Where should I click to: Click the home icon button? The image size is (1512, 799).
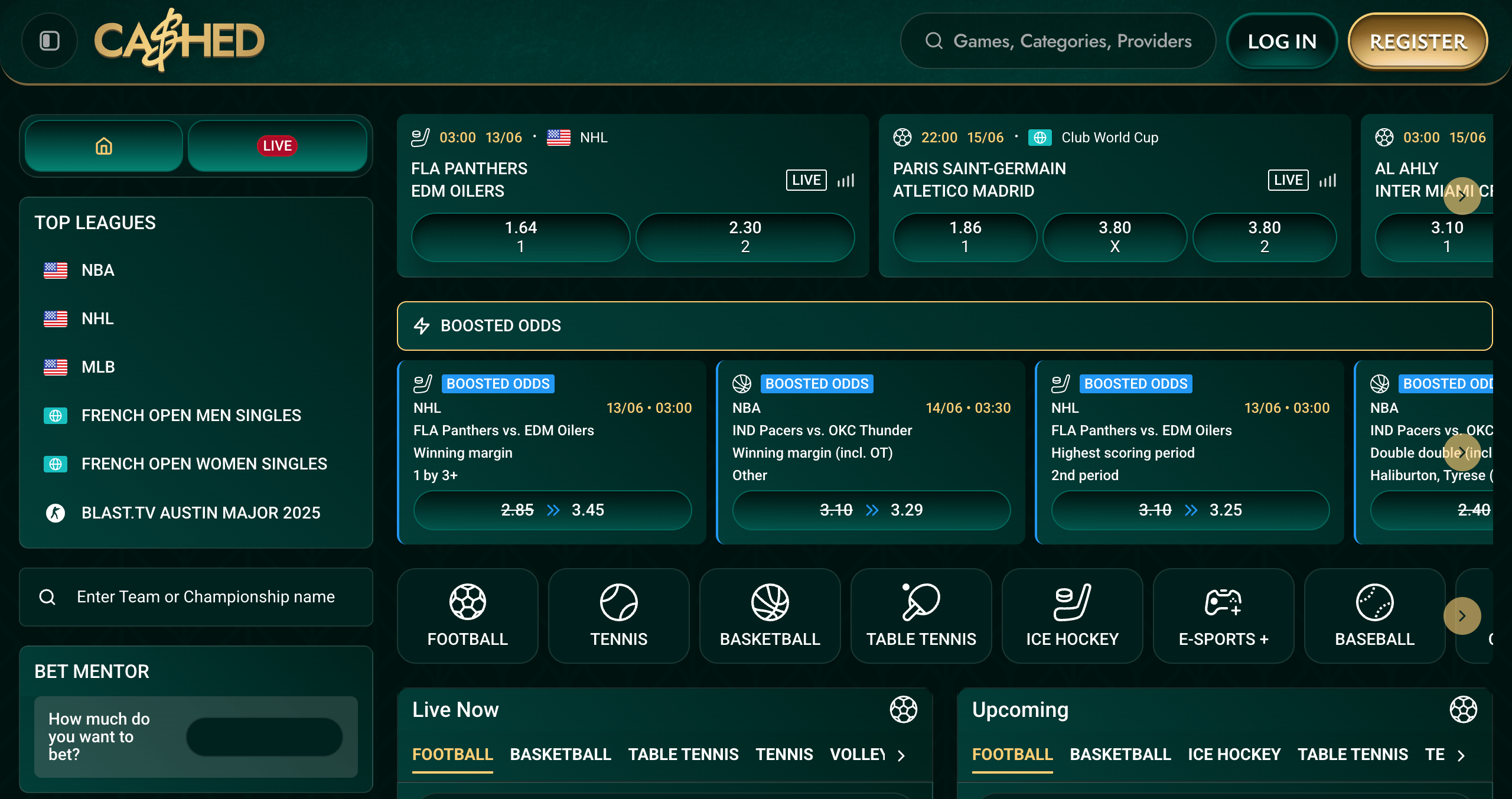(x=104, y=146)
